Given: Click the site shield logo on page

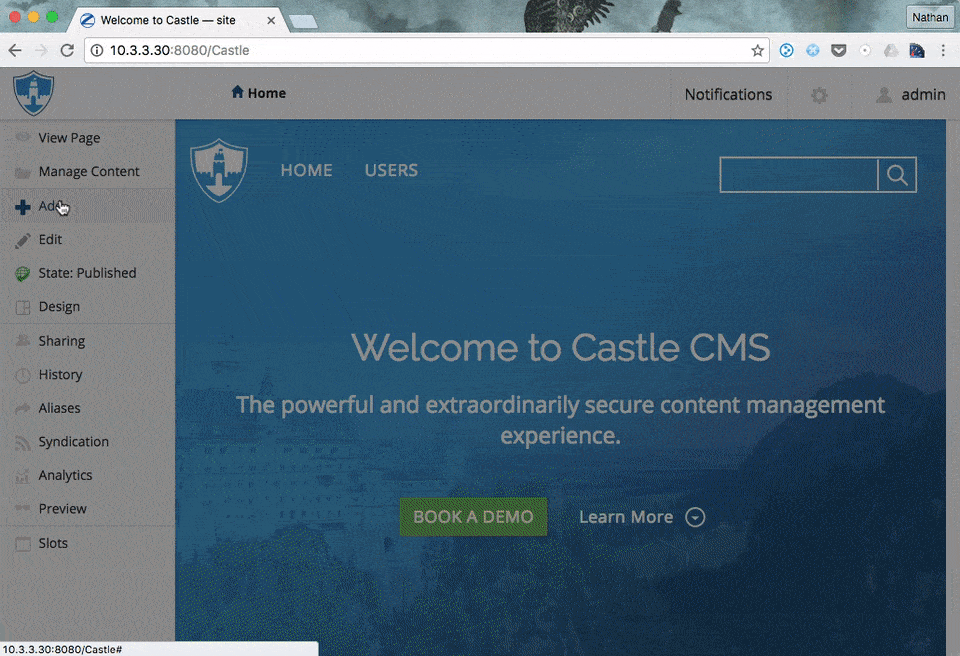Looking at the screenshot, I should pos(219,171).
